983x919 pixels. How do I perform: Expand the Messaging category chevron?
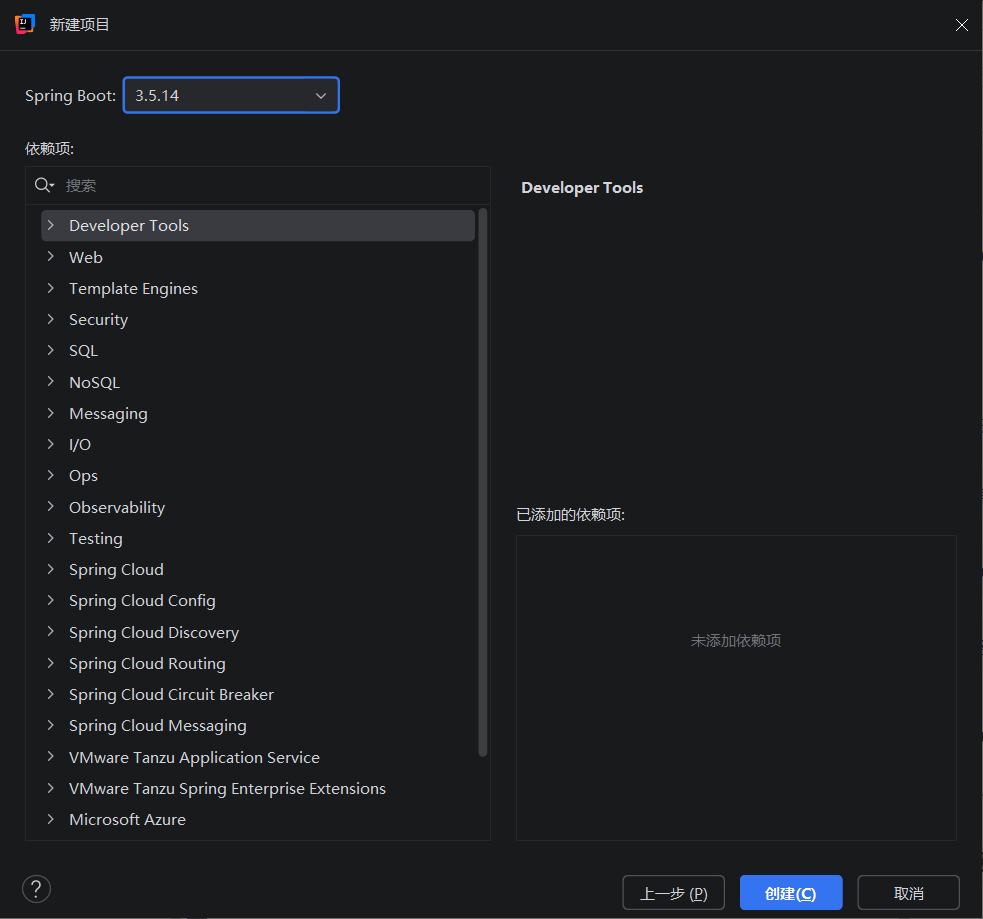click(51, 413)
